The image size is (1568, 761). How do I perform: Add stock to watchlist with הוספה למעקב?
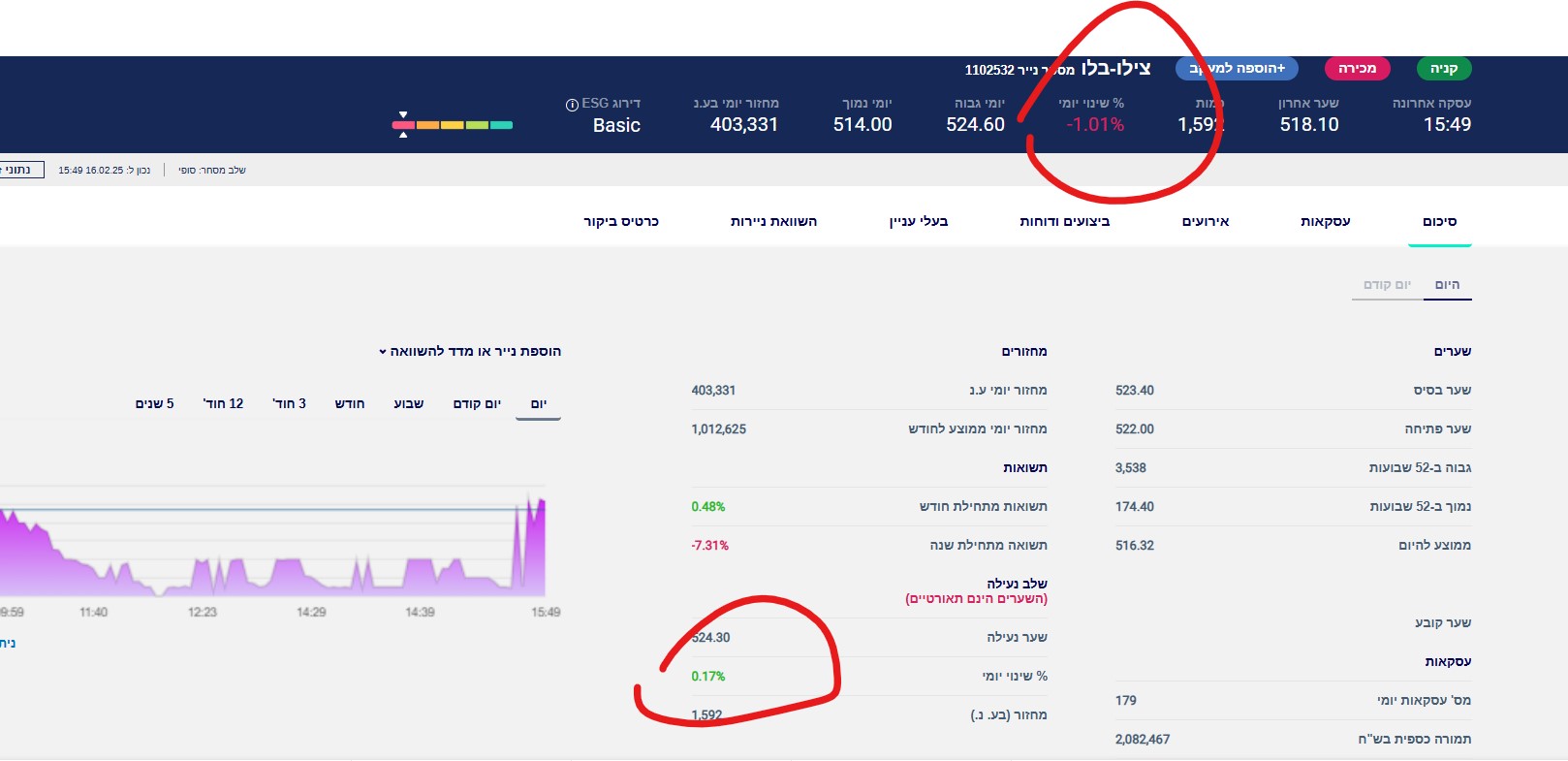1237,69
